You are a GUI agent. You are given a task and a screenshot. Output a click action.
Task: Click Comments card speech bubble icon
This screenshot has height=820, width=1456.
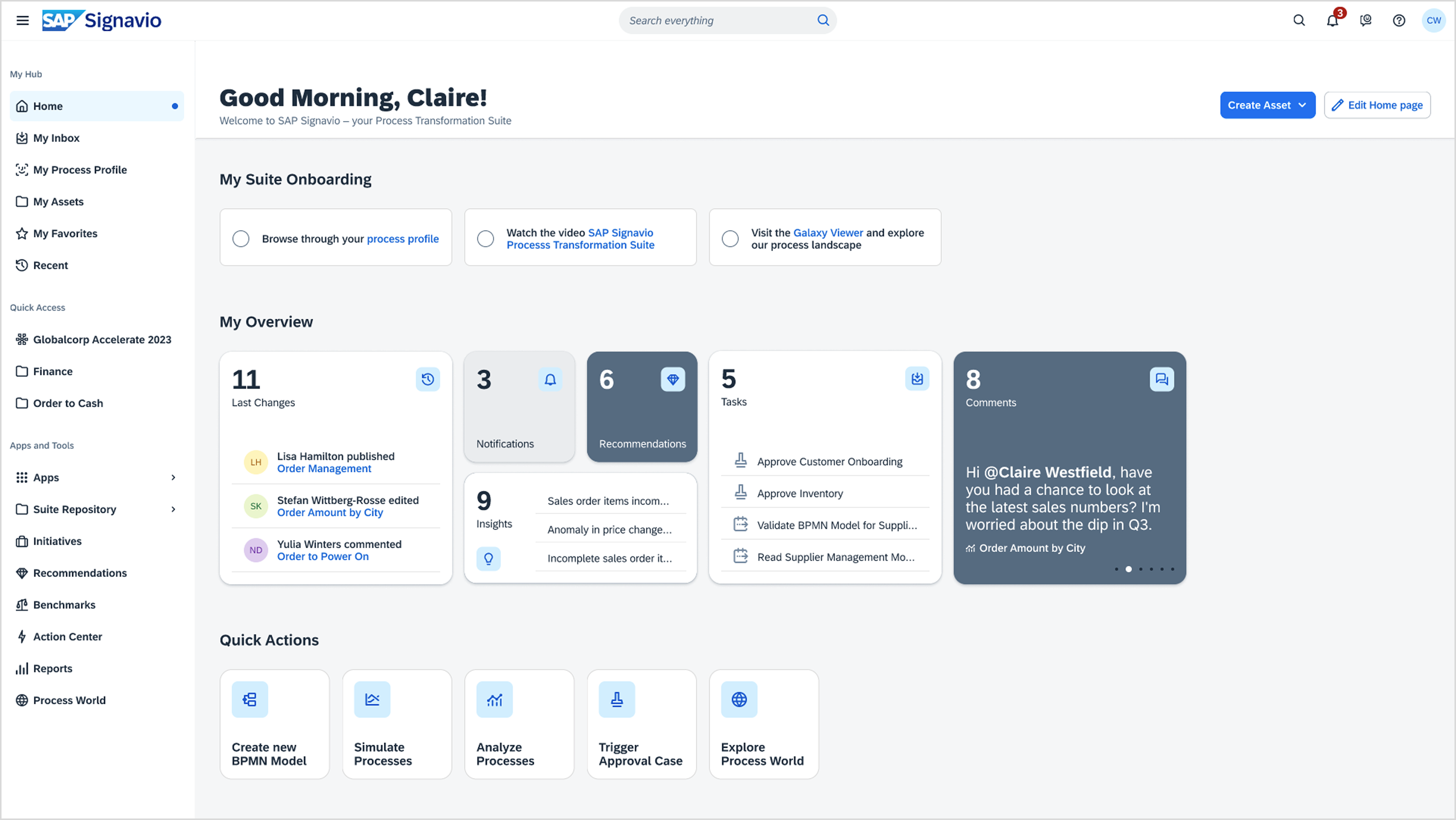coord(1162,379)
